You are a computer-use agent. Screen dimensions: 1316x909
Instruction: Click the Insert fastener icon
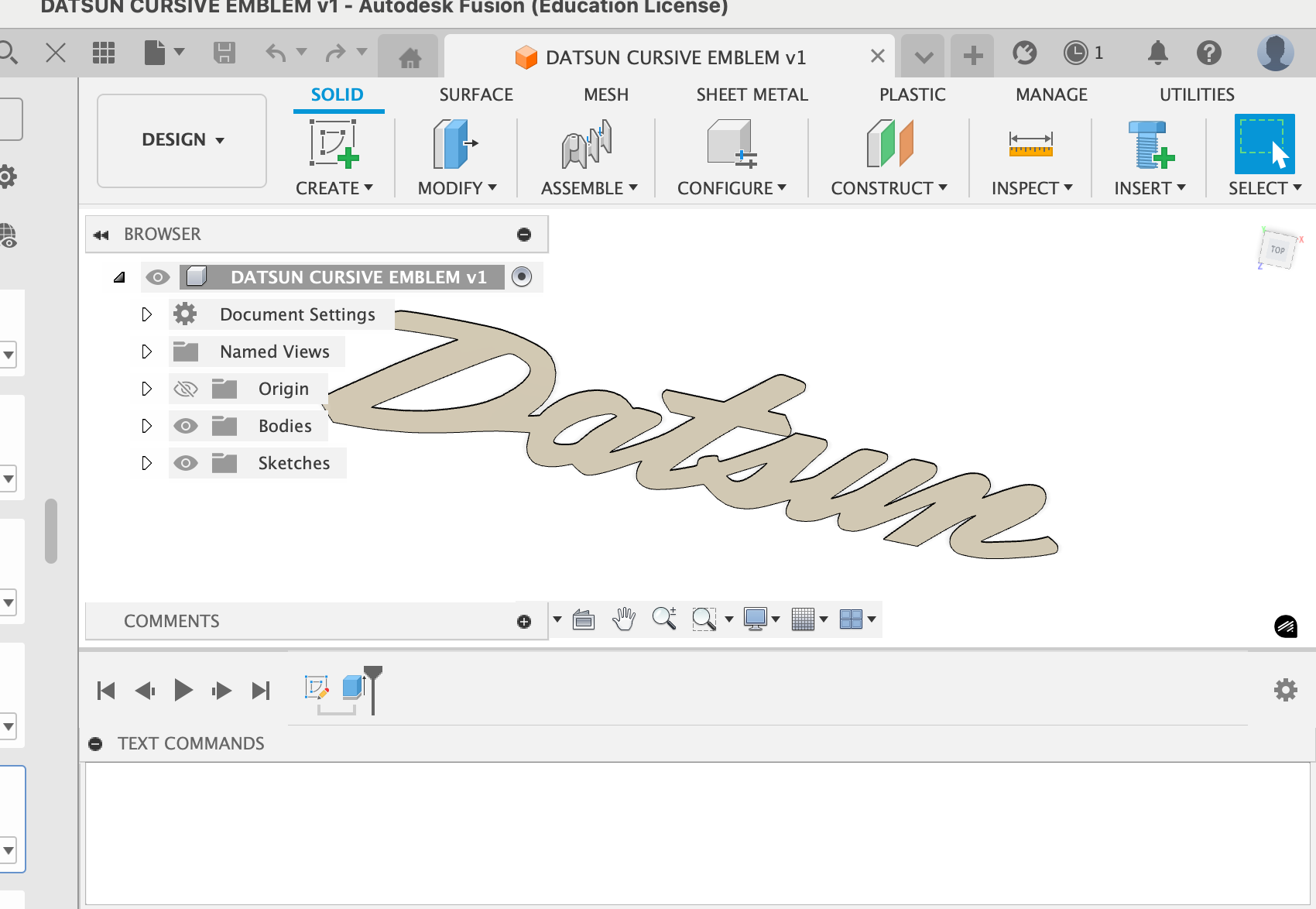click(1150, 144)
